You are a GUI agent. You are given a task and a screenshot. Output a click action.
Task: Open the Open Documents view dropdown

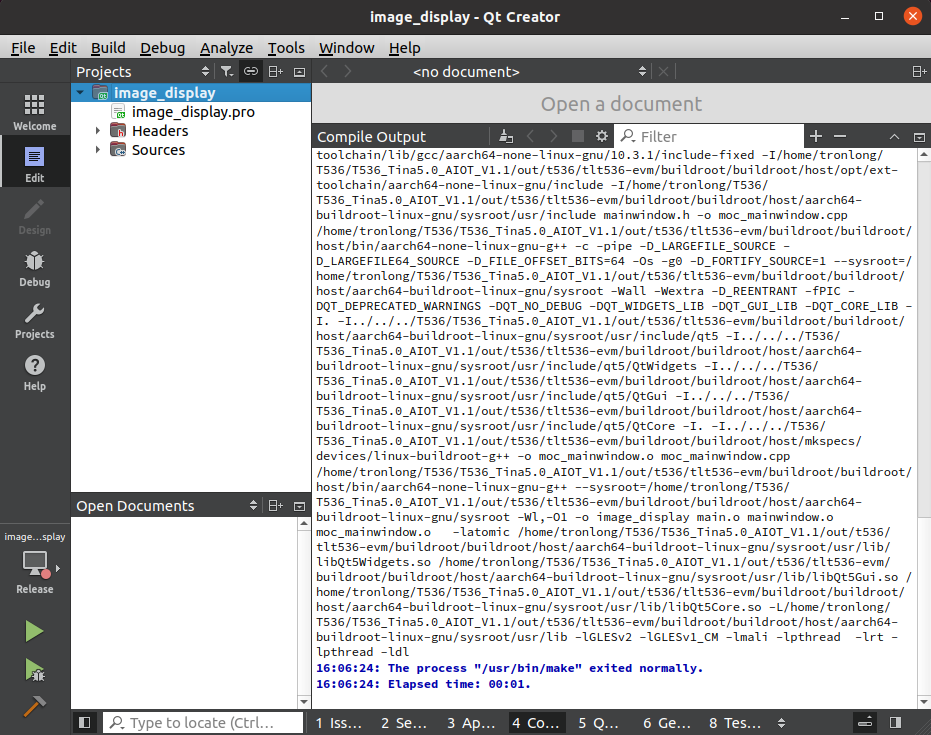pos(167,506)
